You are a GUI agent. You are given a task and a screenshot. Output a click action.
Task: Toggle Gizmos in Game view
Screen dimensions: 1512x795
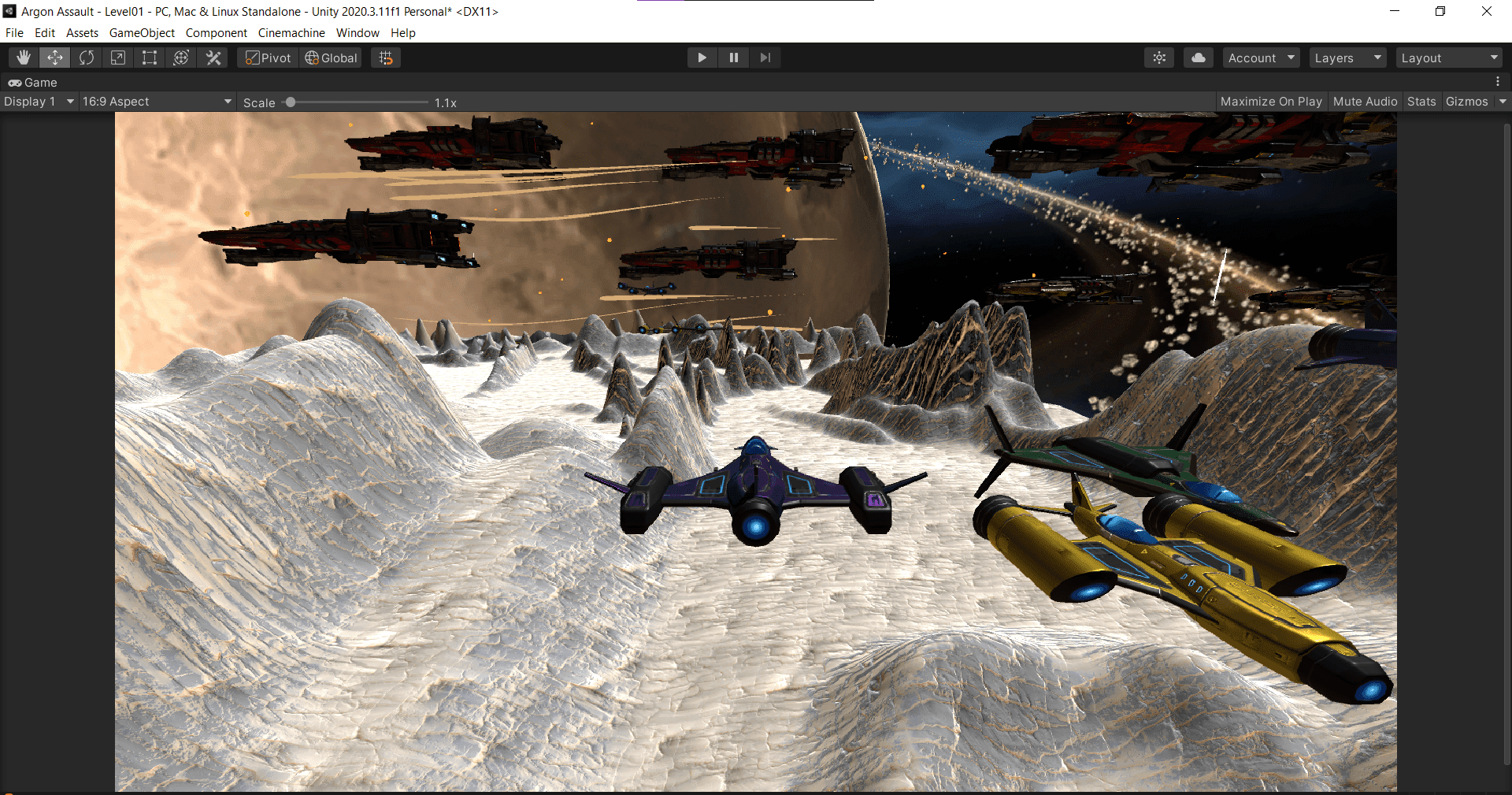pos(1467,102)
